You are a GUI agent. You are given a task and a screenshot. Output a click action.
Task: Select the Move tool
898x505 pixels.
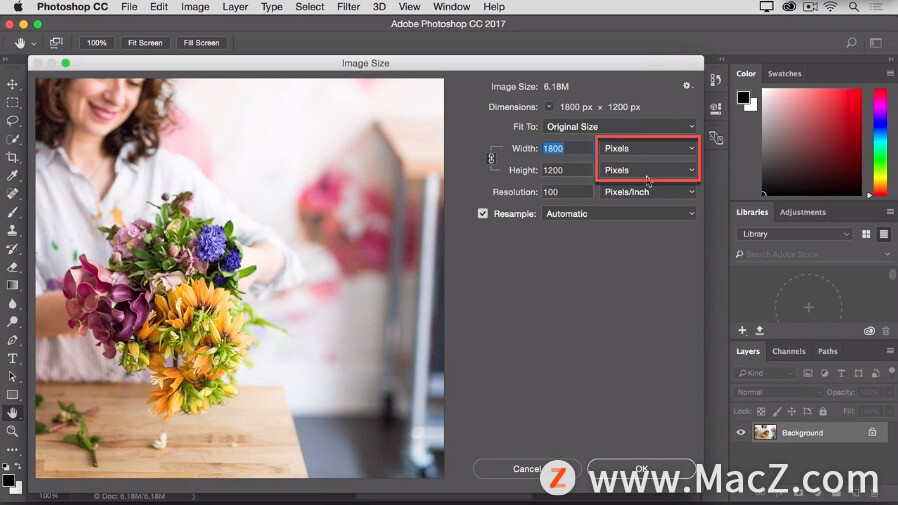click(12, 85)
